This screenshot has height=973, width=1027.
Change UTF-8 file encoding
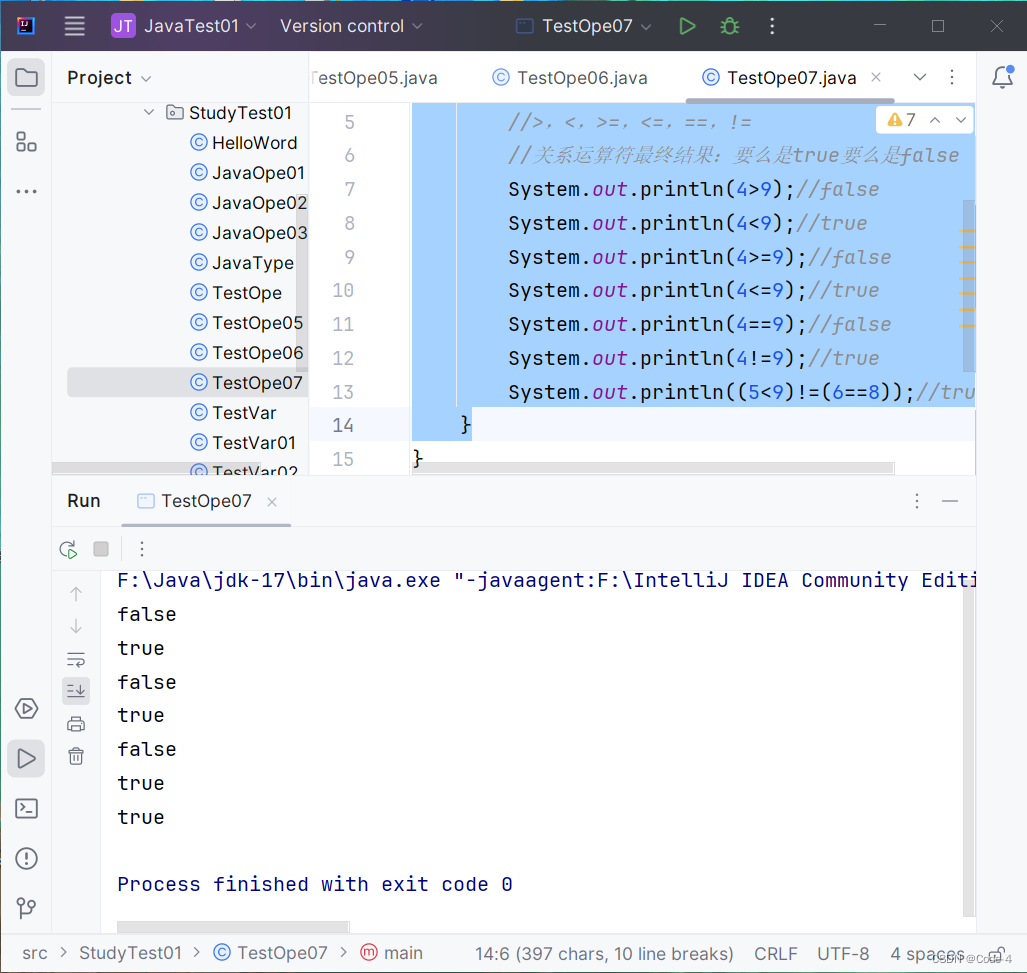point(843,954)
